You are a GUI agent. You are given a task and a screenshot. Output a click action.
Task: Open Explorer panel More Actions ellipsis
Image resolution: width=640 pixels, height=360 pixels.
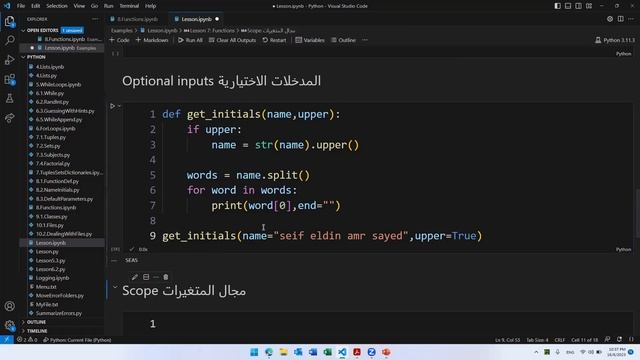95,19
